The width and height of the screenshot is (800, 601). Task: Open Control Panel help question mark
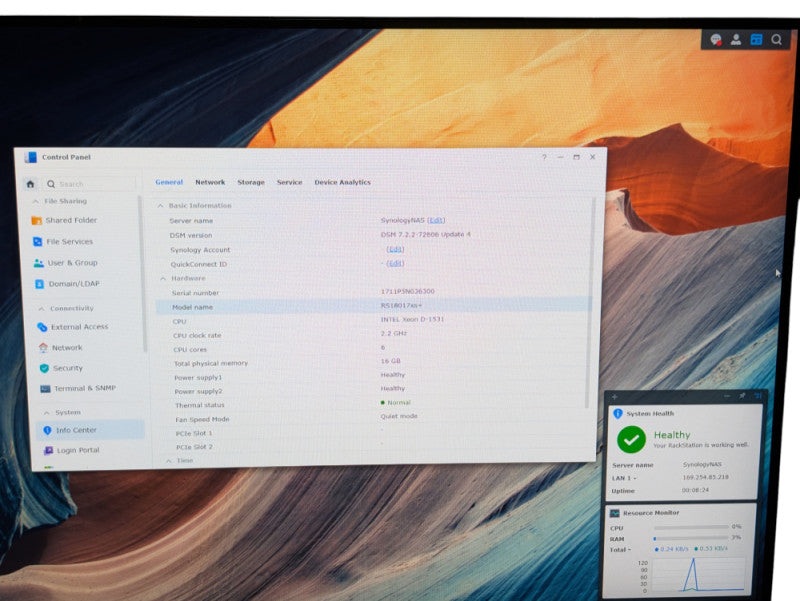tap(544, 157)
